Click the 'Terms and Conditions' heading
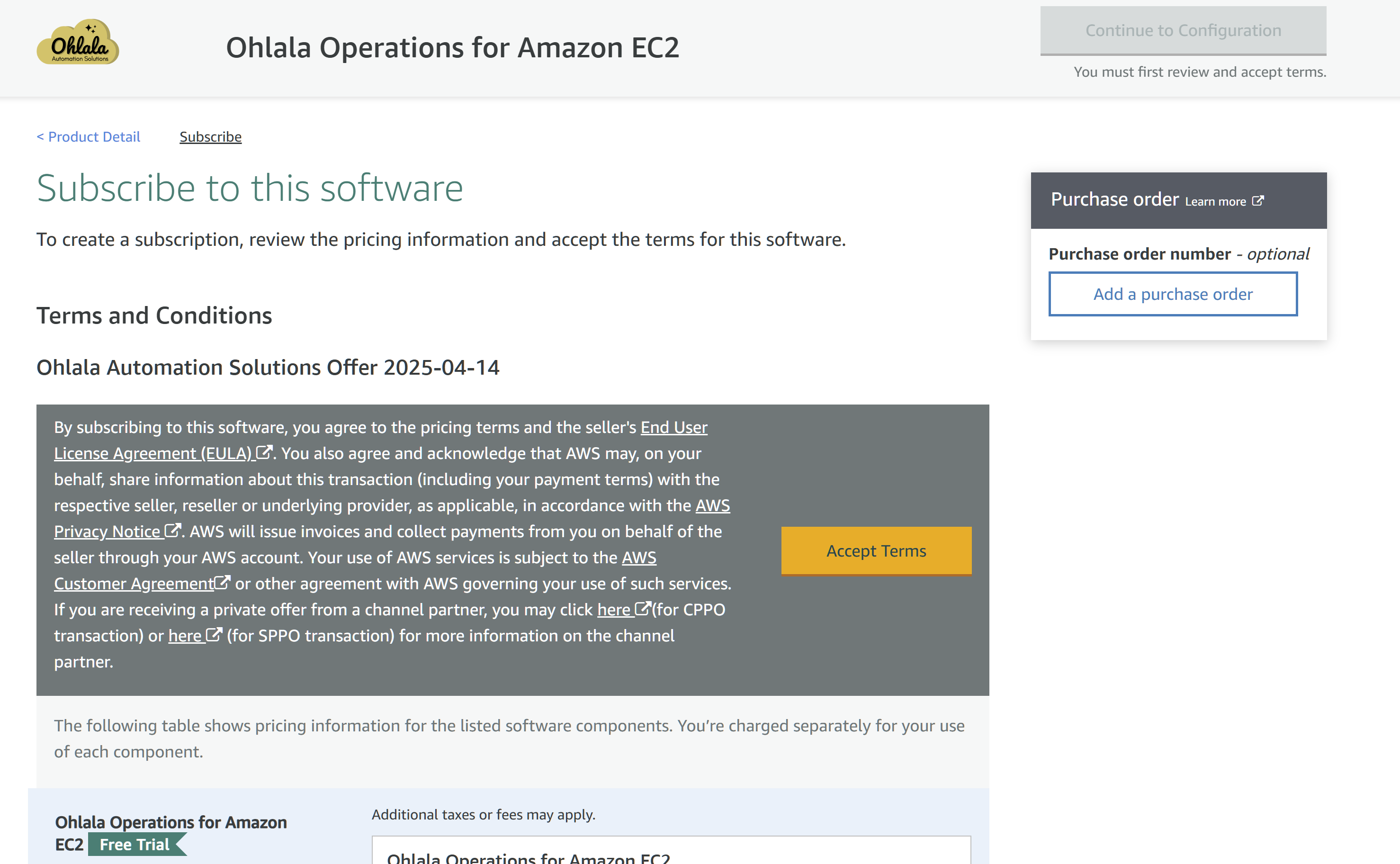The height and width of the screenshot is (864, 1400). click(x=154, y=315)
